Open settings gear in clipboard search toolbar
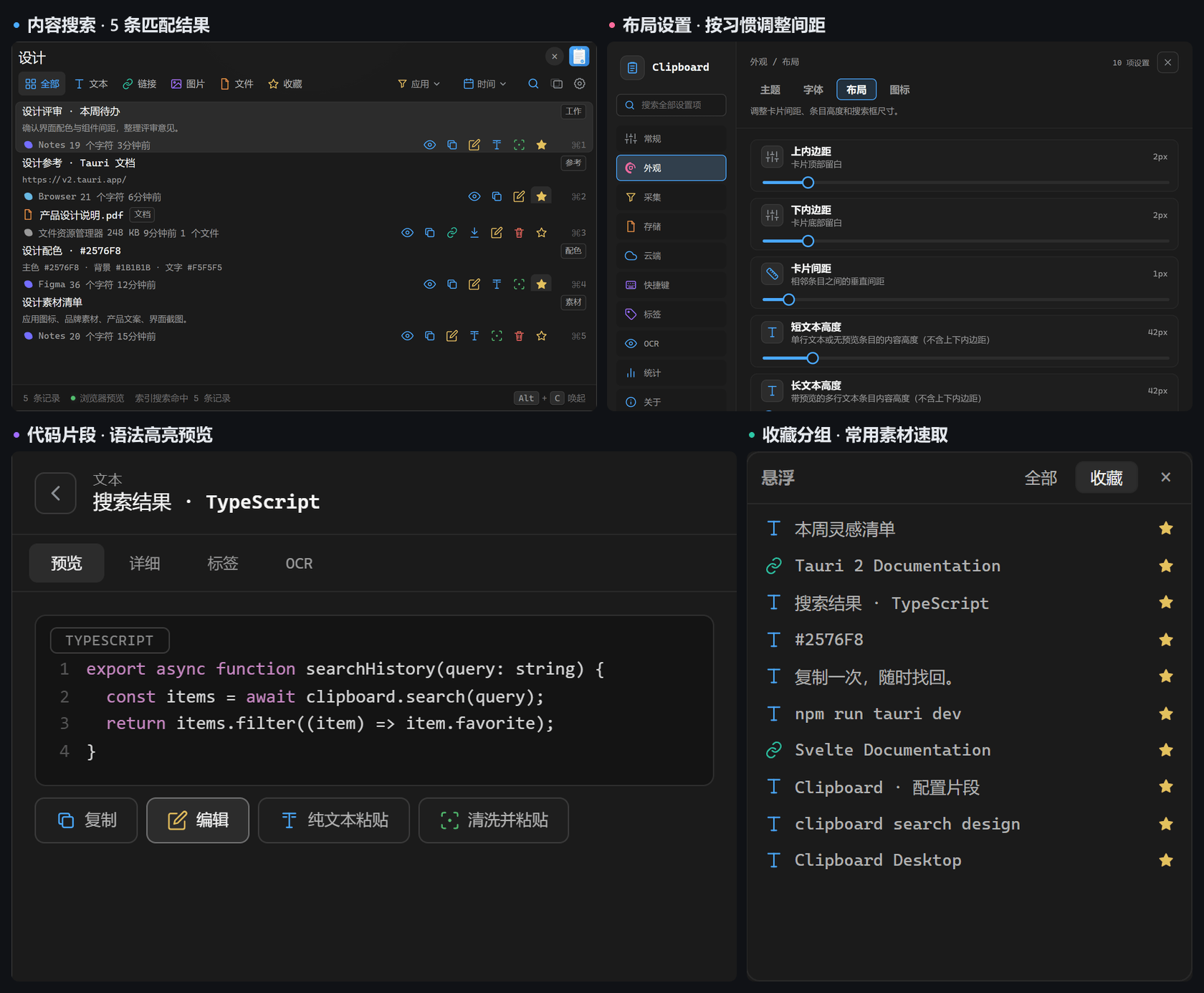The width and height of the screenshot is (1204, 993). pyautogui.click(x=580, y=84)
